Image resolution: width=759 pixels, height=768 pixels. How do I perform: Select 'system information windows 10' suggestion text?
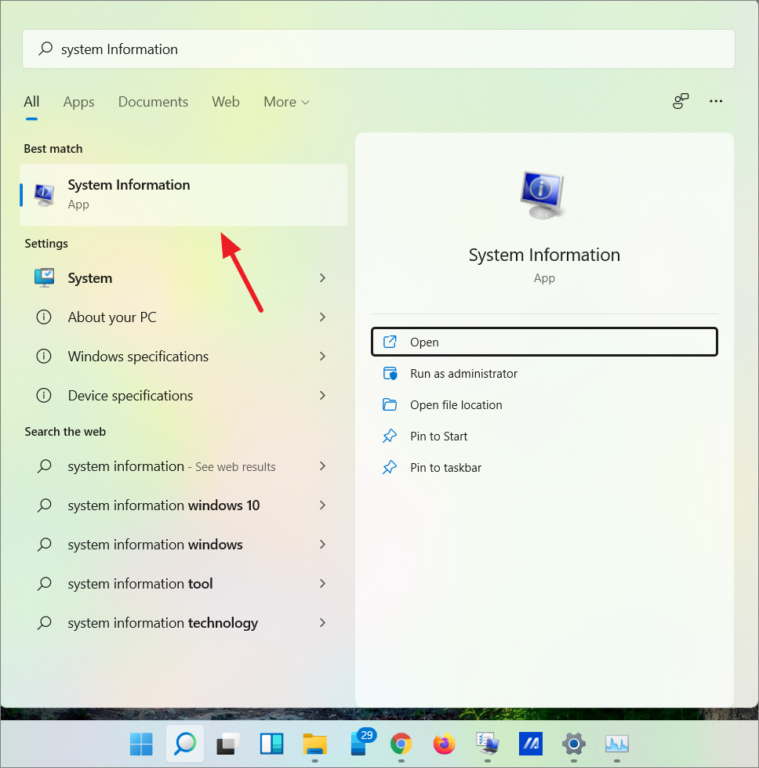click(x=164, y=505)
